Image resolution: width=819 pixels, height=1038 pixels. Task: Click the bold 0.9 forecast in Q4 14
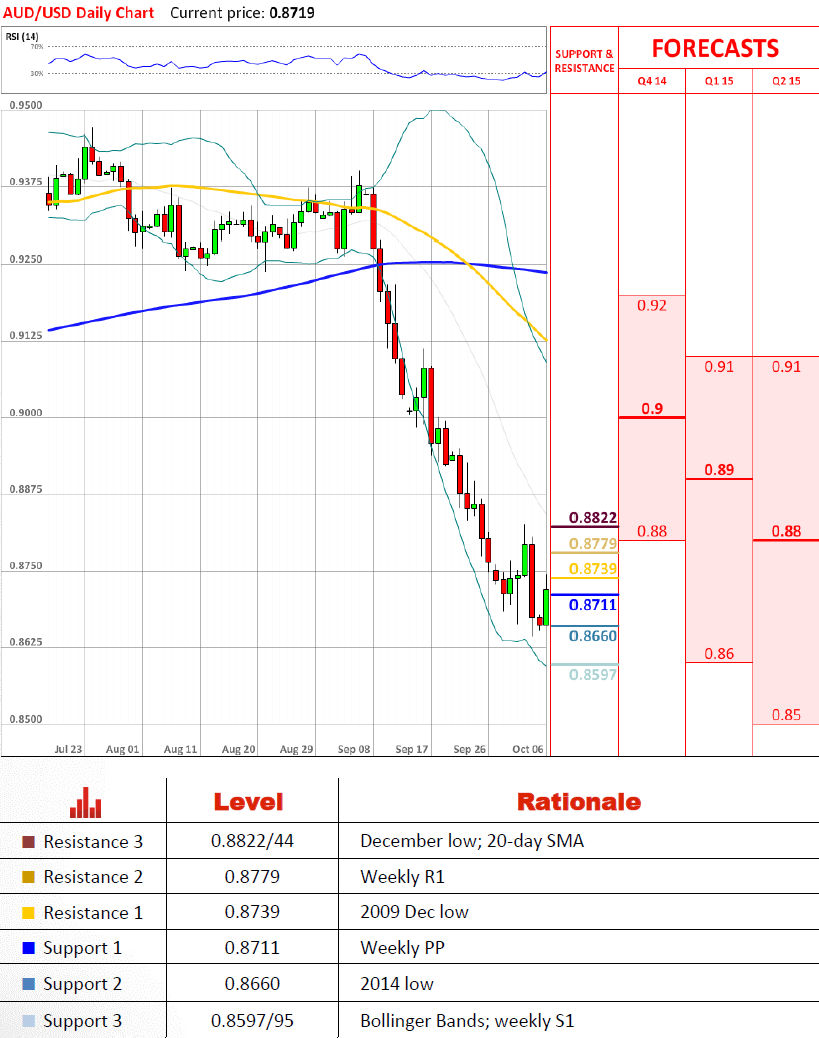click(x=652, y=408)
